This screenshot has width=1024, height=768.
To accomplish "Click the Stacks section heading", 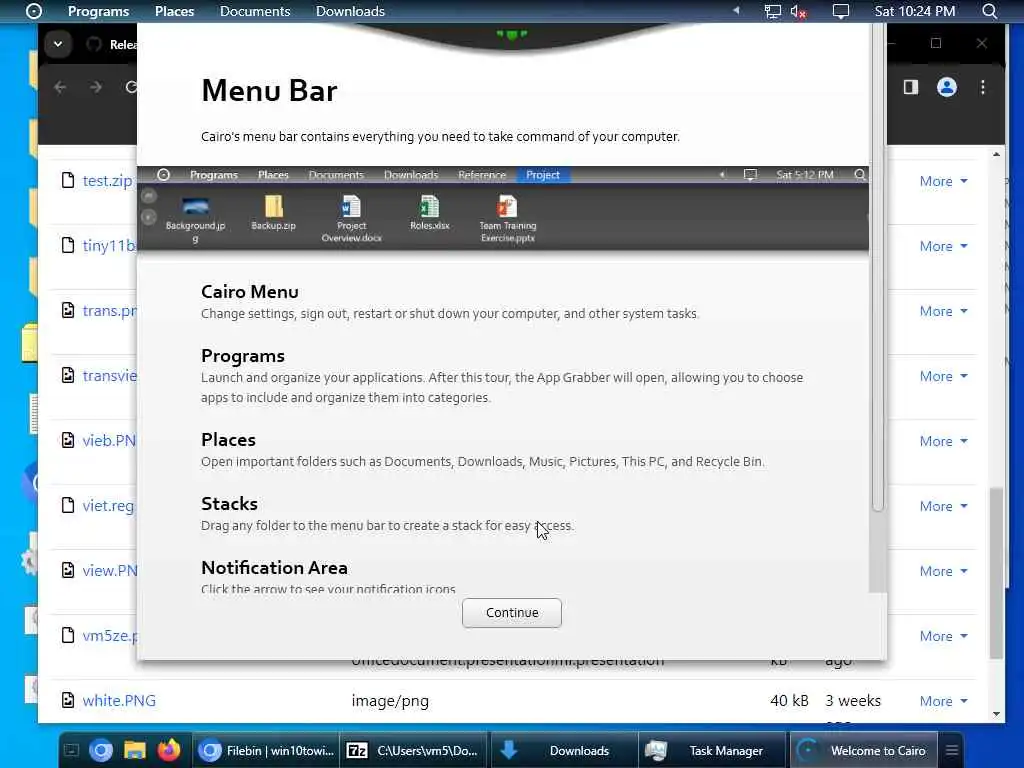I will tap(229, 504).
